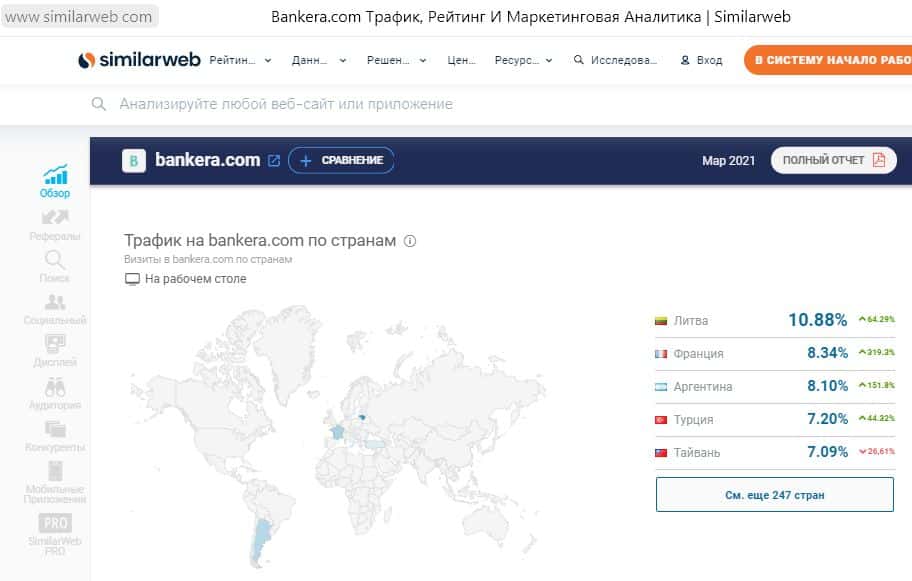Click the 7.09% traffic share value
The image size is (912, 581).
[x=828, y=452]
